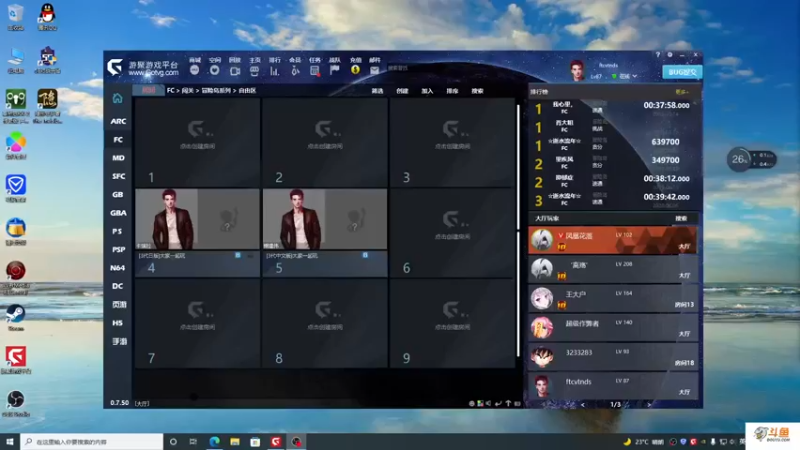Click the room list vertical scrollbar

click(x=518, y=231)
